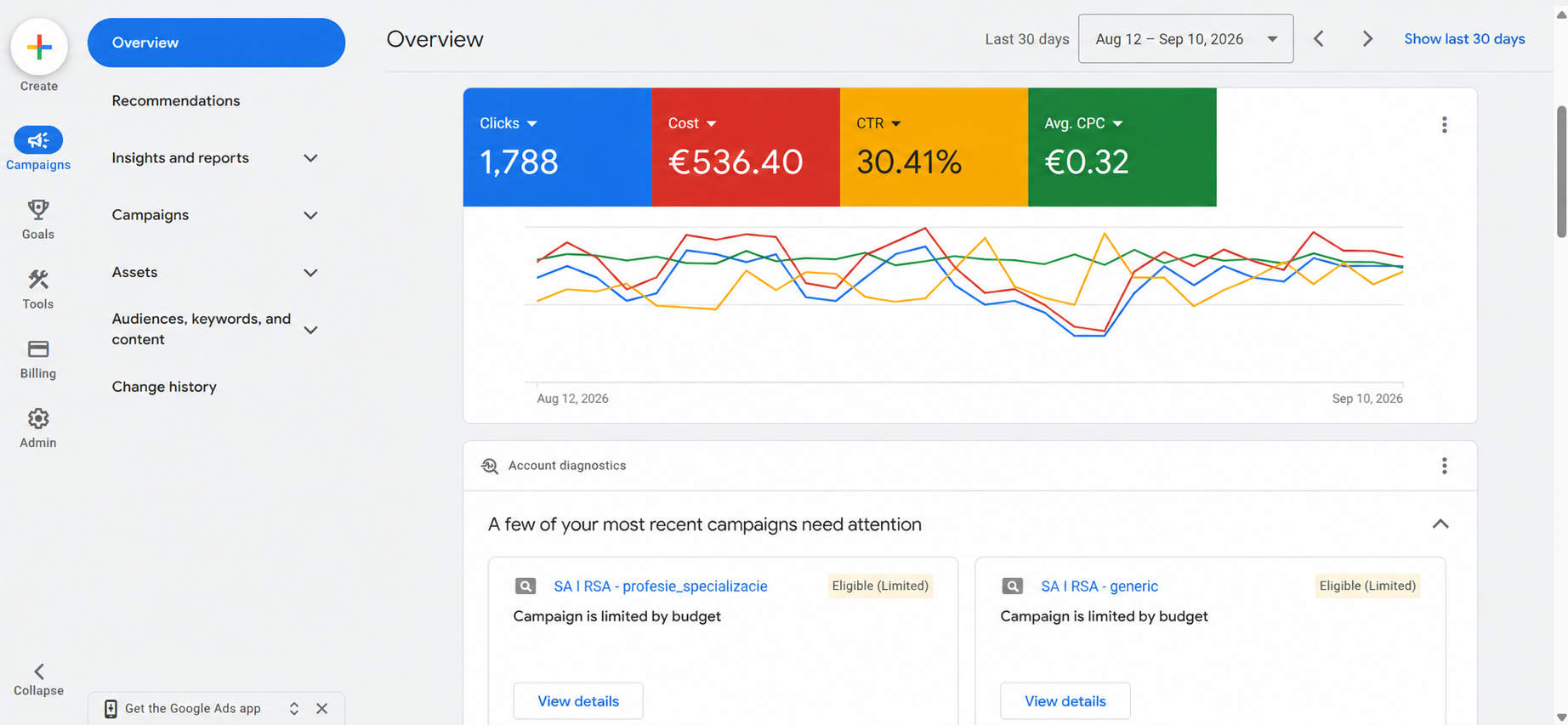Open the Cost metric dropdown
Viewport: 1568px width, 725px height.
pyautogui.click(x=712, y=124)
